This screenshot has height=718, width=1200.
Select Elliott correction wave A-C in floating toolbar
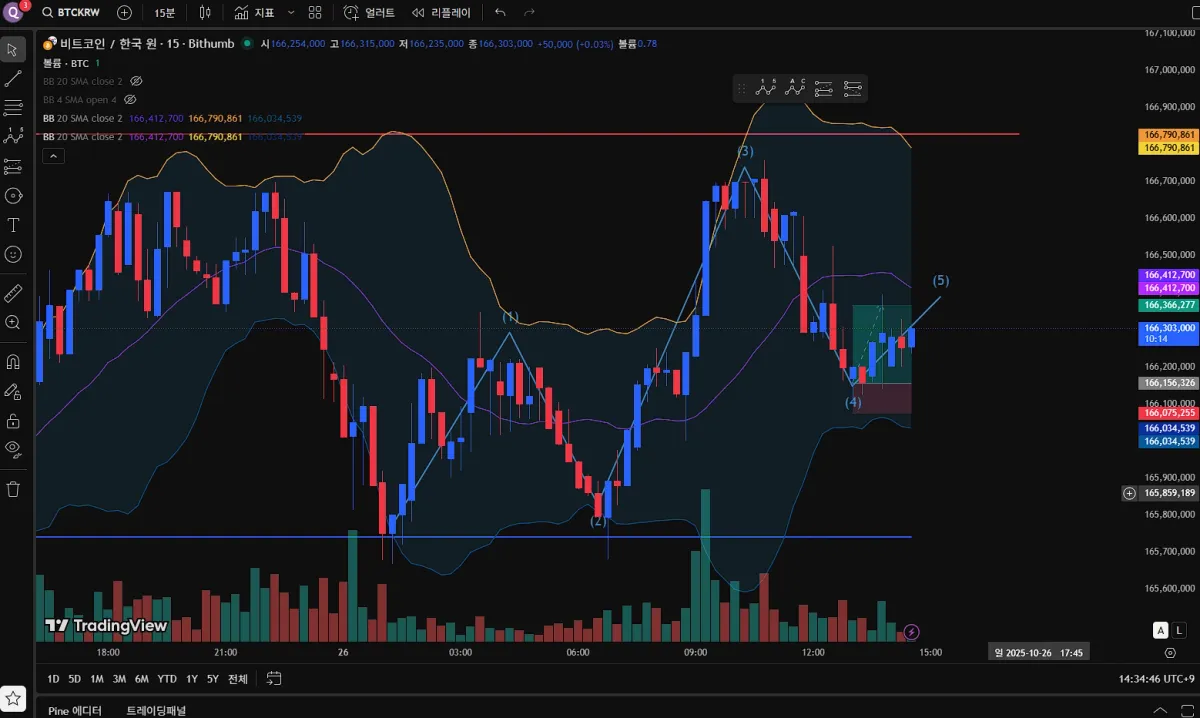point(795,89)
